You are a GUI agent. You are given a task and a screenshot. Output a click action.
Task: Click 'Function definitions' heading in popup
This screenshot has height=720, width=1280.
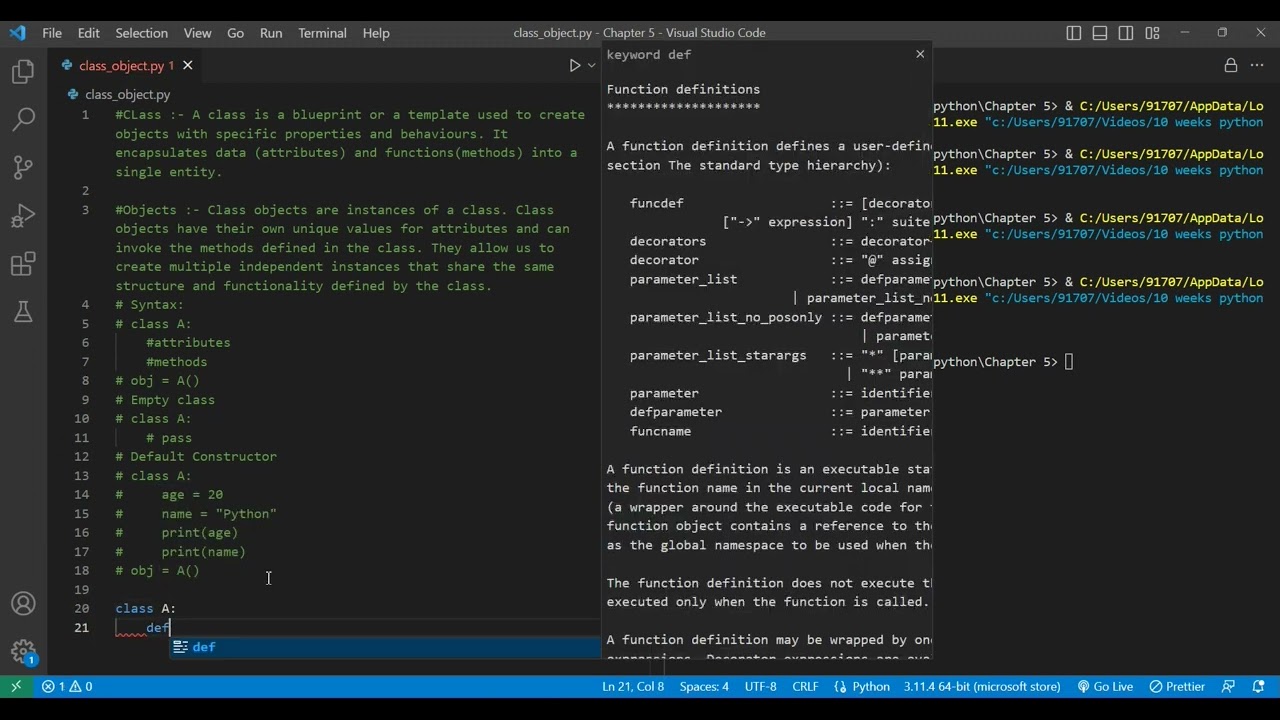(683, 89)
